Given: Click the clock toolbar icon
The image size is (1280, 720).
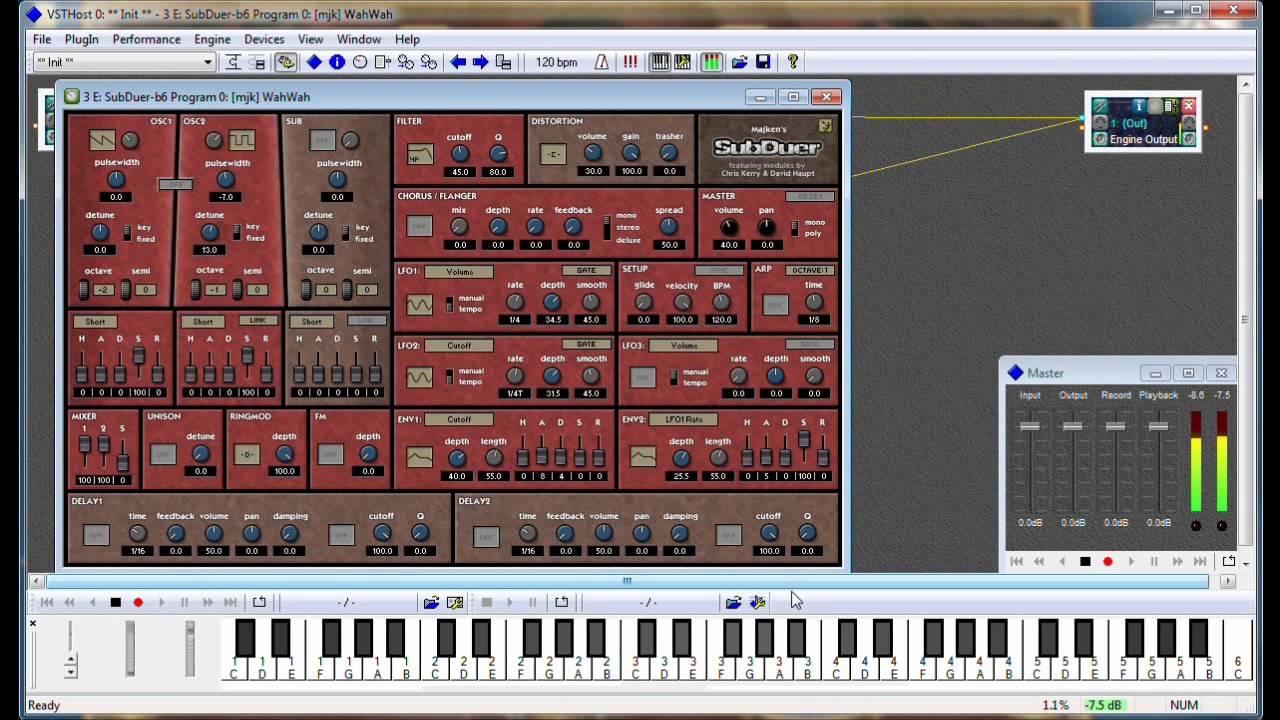Looking at the screenshot, I should [360, 62].
